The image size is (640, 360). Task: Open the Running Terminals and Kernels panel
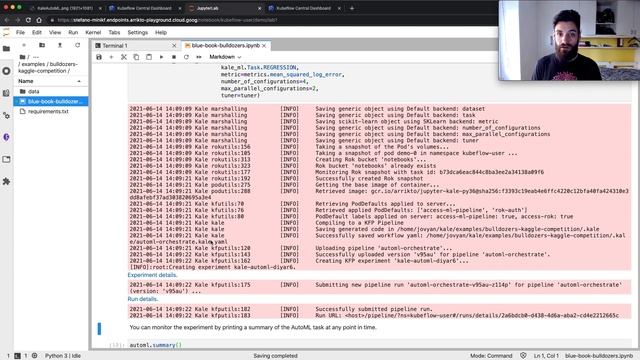click(x=6, y=71)
